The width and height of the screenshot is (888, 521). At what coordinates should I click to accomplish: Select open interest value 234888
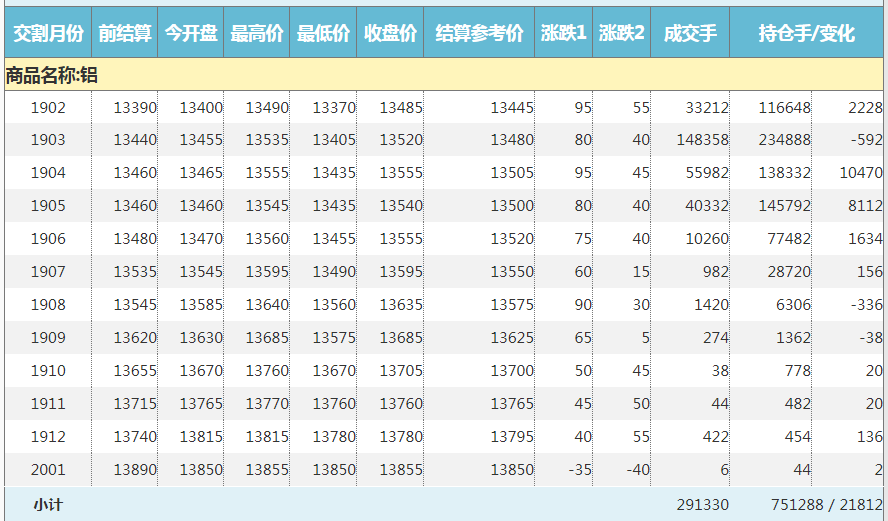click(784, 141)
